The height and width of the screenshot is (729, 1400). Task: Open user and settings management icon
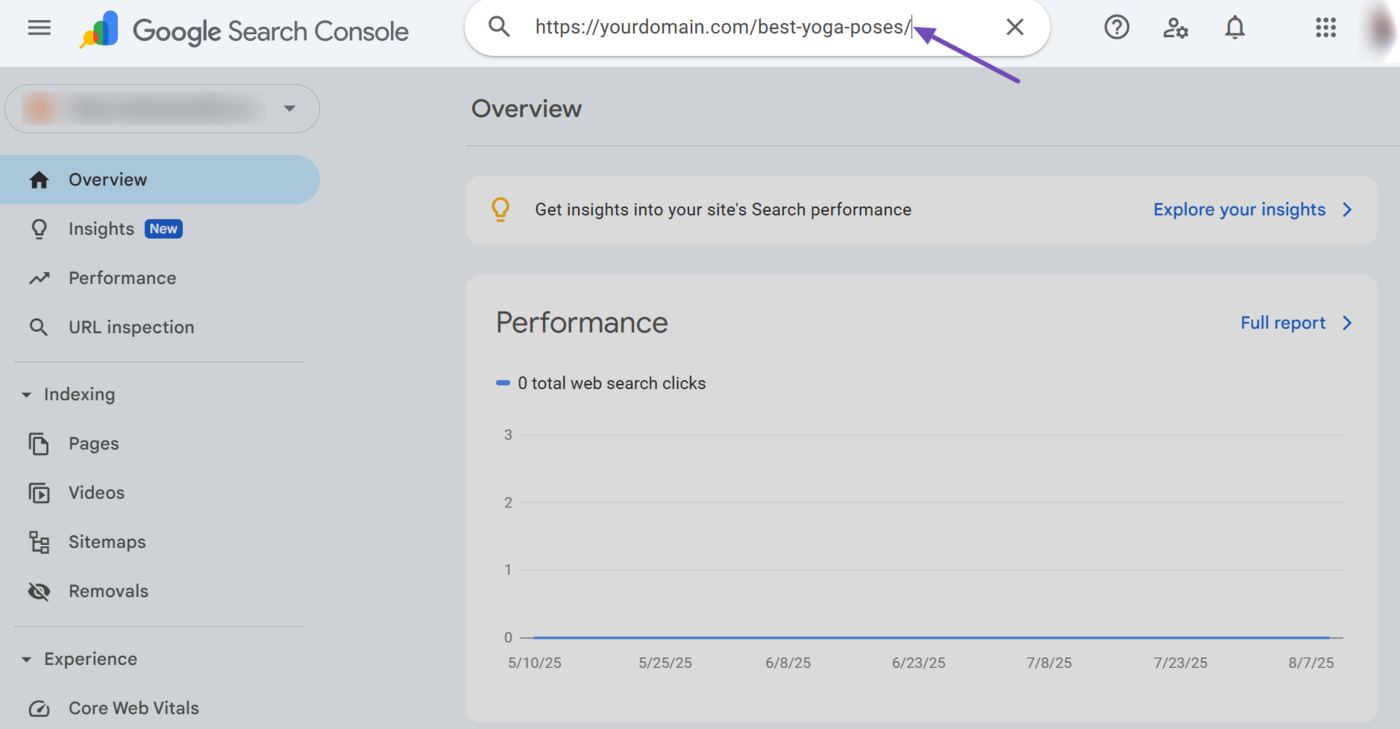pos(1175,28)
